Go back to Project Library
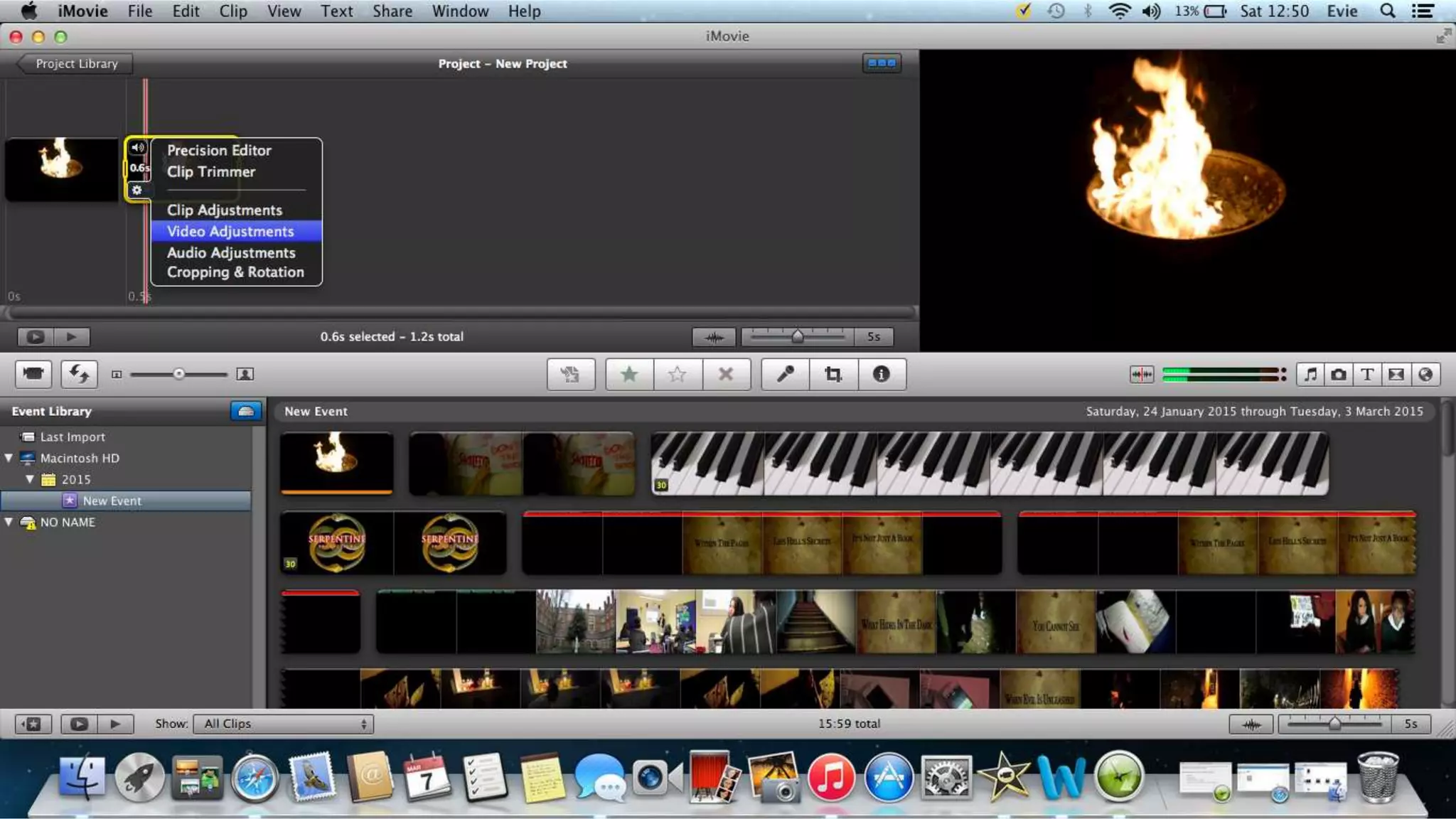This screenshot has height=819, width=1456. click(75, 63)
